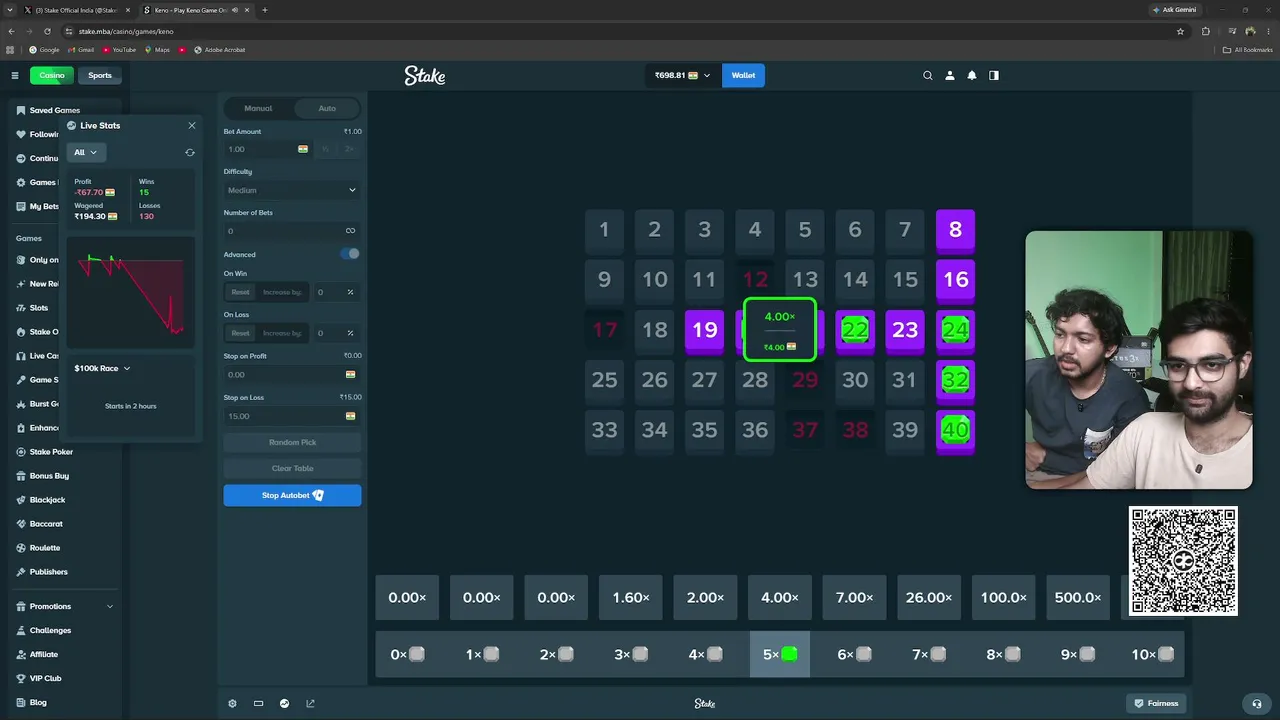This screenshot has height=720, width=1280.
Task: Expand the $100k Race dropdown
Action: [x=102, y=368]
